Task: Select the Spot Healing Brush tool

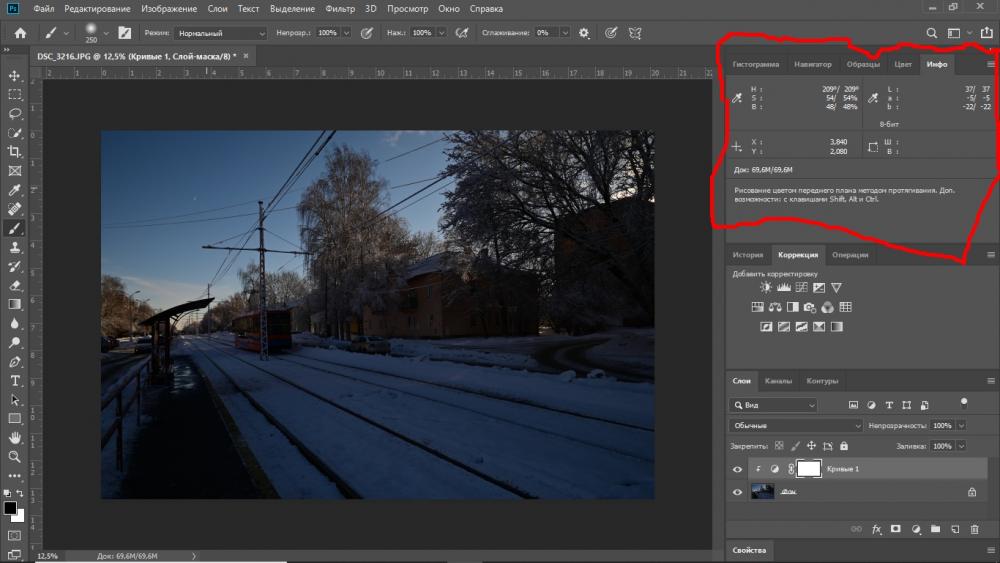Action: pyautogui.click(x=14, y=209)
